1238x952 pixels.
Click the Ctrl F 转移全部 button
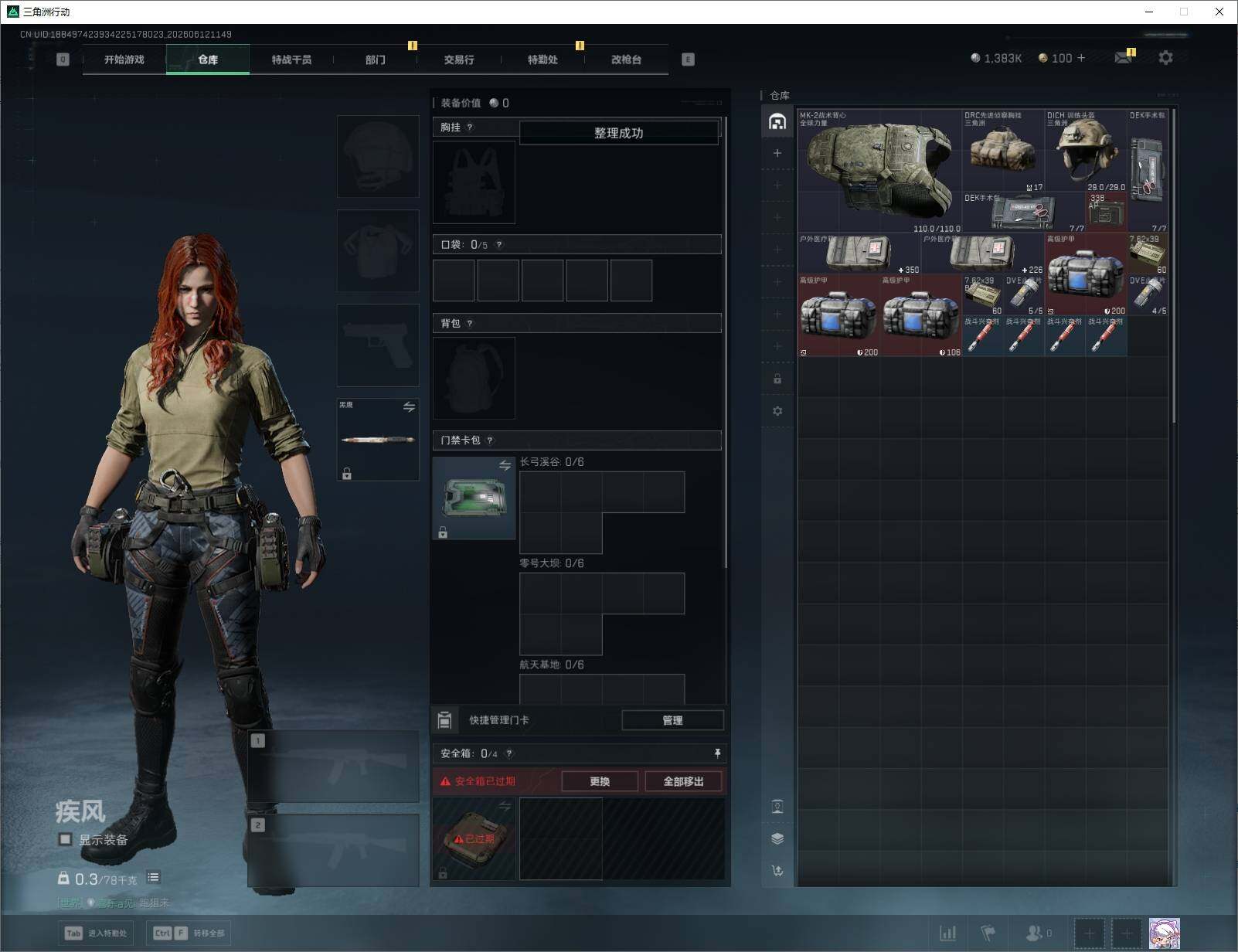(189, 933)
